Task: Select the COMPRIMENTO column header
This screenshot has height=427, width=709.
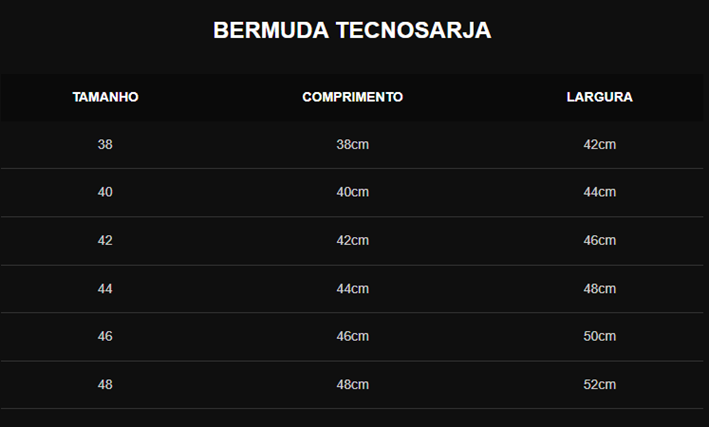Action: (x=352, y=97)
